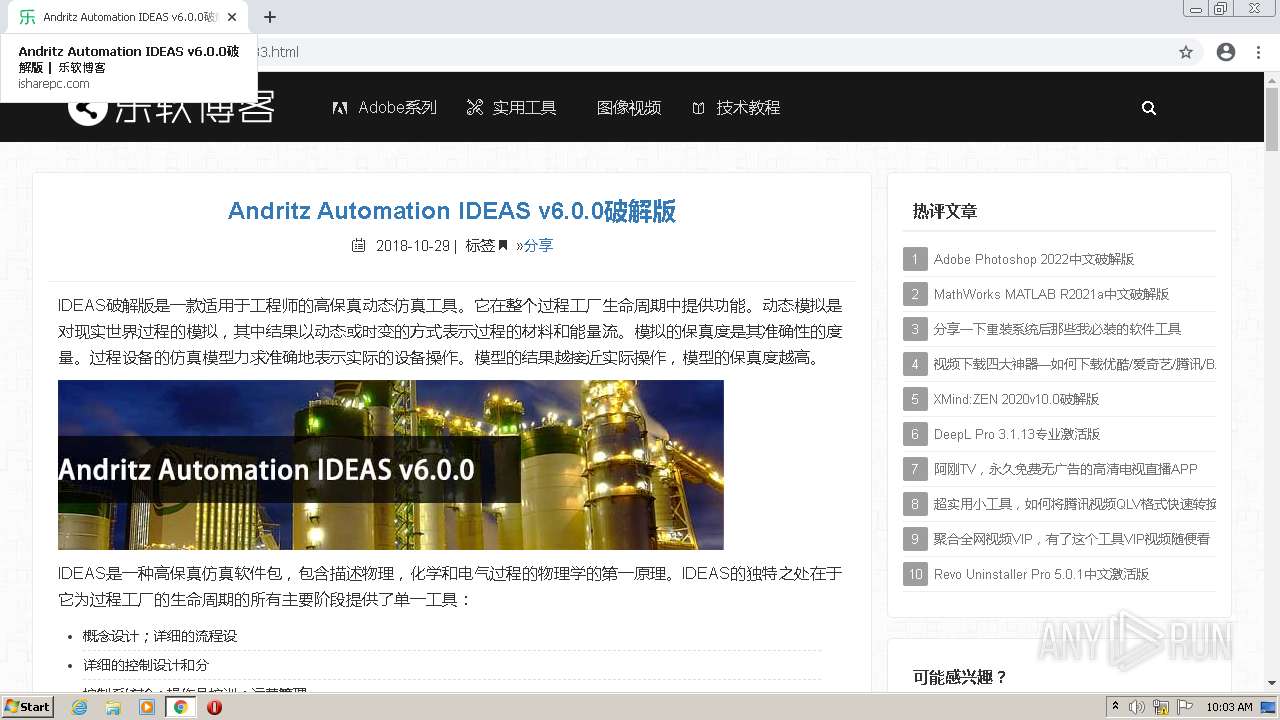
Task: Click the 热评文章 section heading
Action: tap(945, 211)
